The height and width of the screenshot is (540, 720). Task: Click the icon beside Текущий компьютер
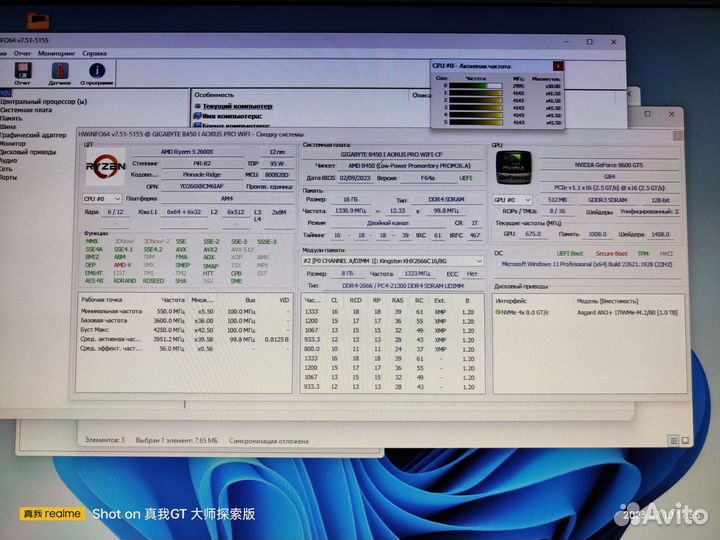click(x=198, y=106)
